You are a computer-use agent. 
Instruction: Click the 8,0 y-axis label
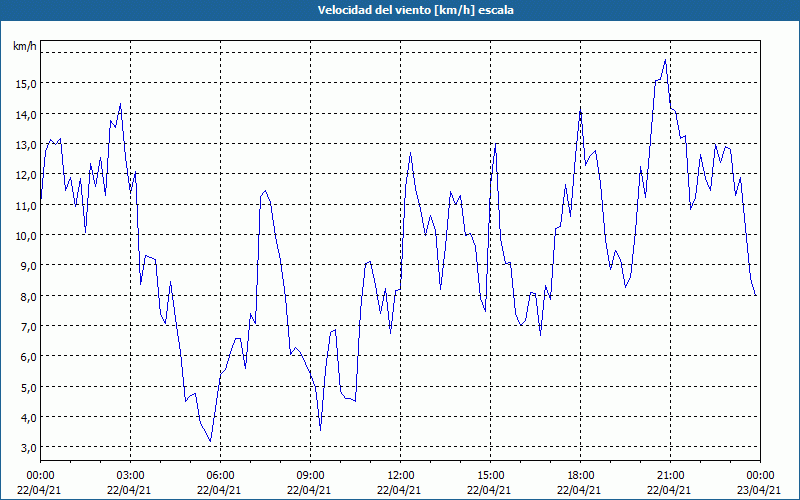tap(28, 296)
